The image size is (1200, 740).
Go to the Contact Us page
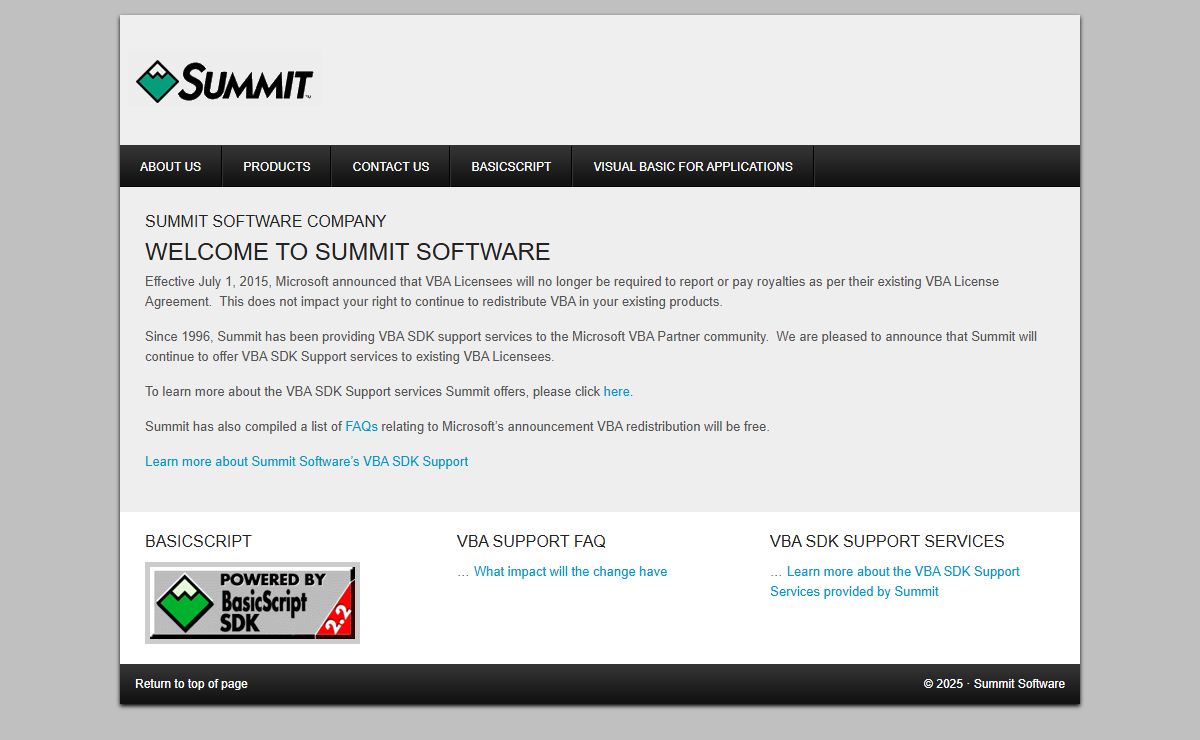pyautogui.click(x=391, y=167)
